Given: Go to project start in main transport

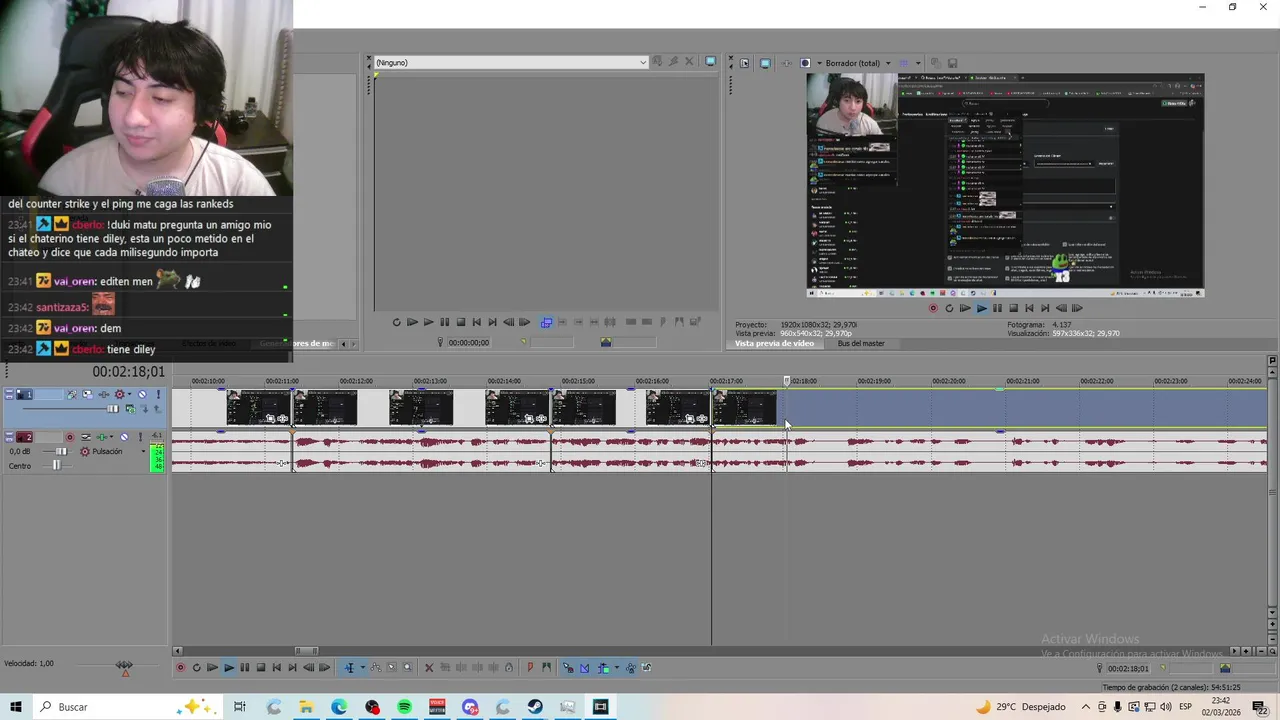Looking at the screenshot, I should pyautogui.click(x=277, y=667).
